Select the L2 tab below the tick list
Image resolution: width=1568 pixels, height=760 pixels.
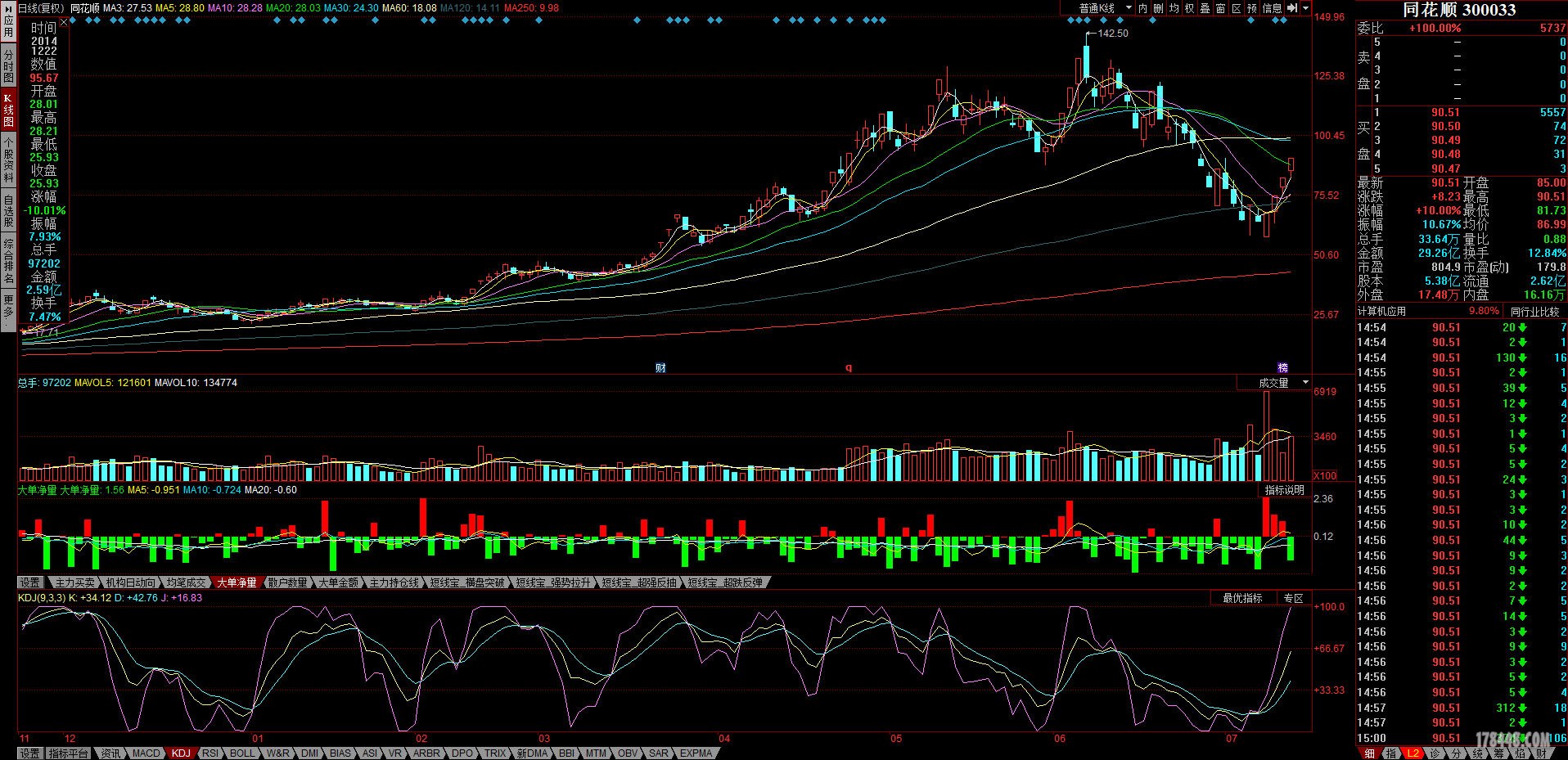(x=1413, y=753)
